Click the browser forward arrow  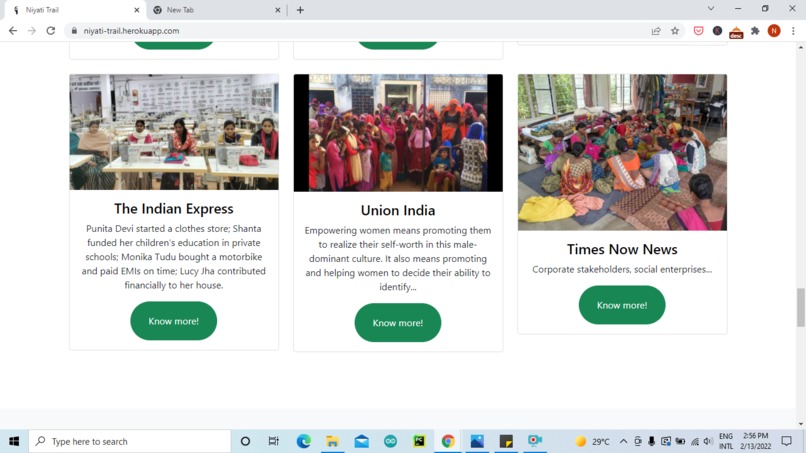pyautogui.click(x=32, y=31)
